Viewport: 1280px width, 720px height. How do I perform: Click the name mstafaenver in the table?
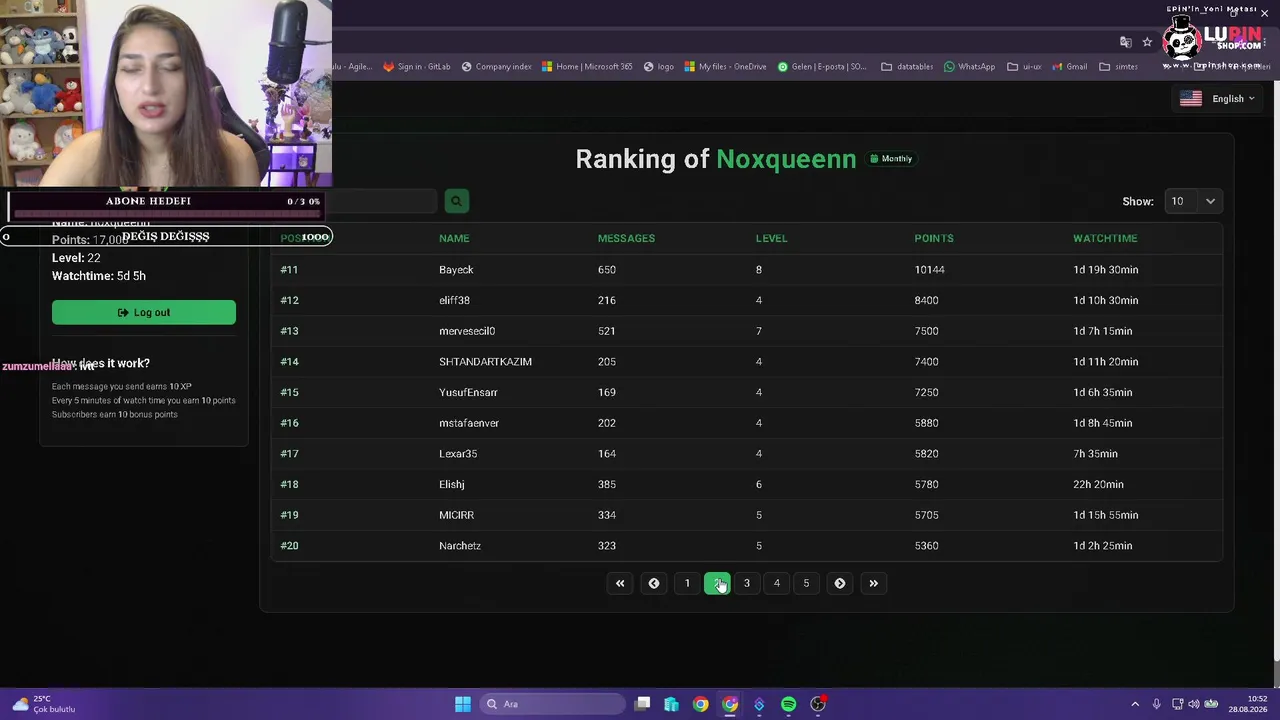tap(469, 423)
